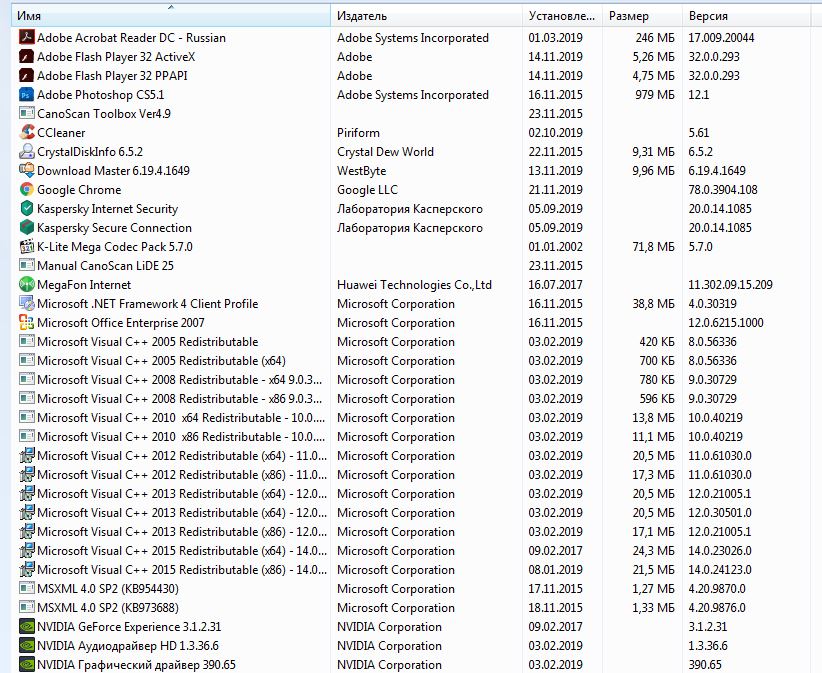Screen dimensions: 822x673
Task: Click size value 246 МБ
Action: (654, 38)
